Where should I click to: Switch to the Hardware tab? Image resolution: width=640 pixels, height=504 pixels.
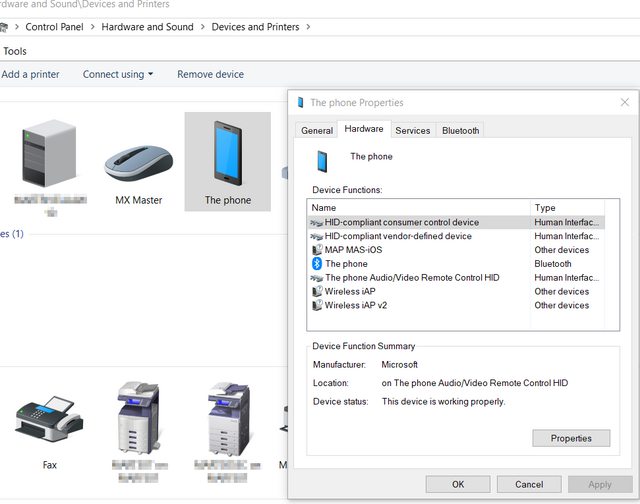(364, 129)
